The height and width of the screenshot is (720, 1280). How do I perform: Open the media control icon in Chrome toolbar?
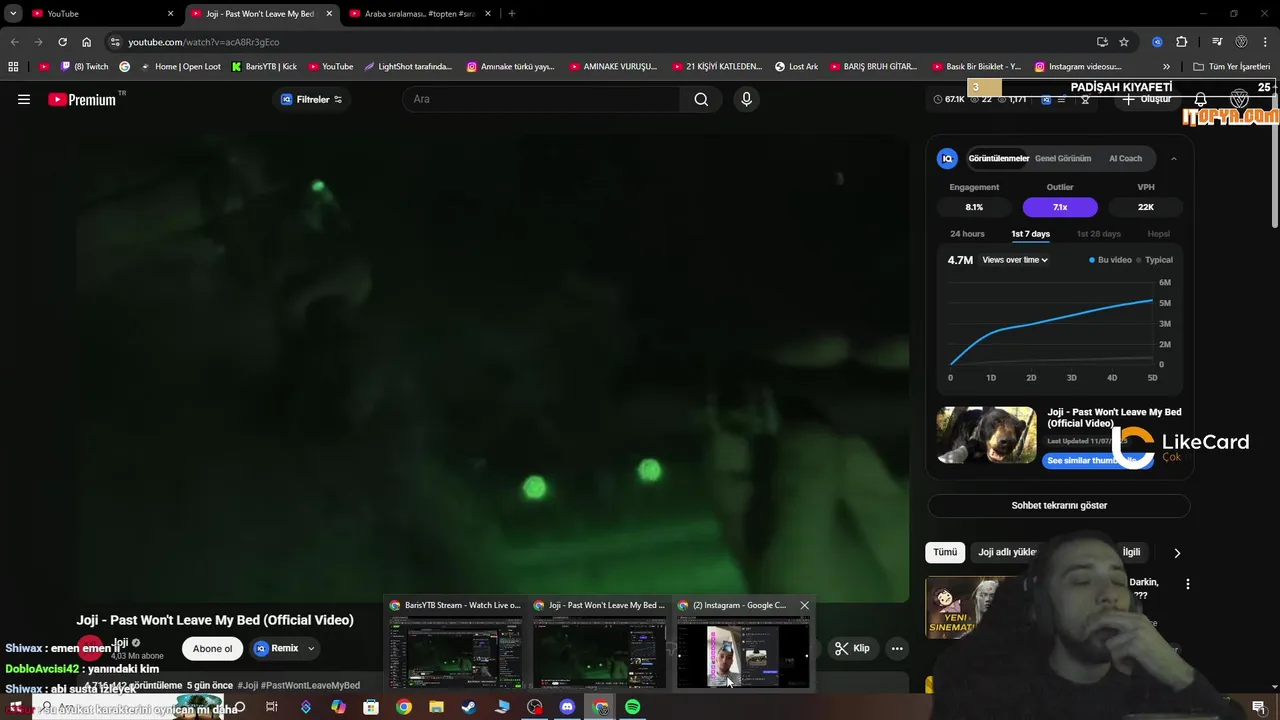point(1217,42)
